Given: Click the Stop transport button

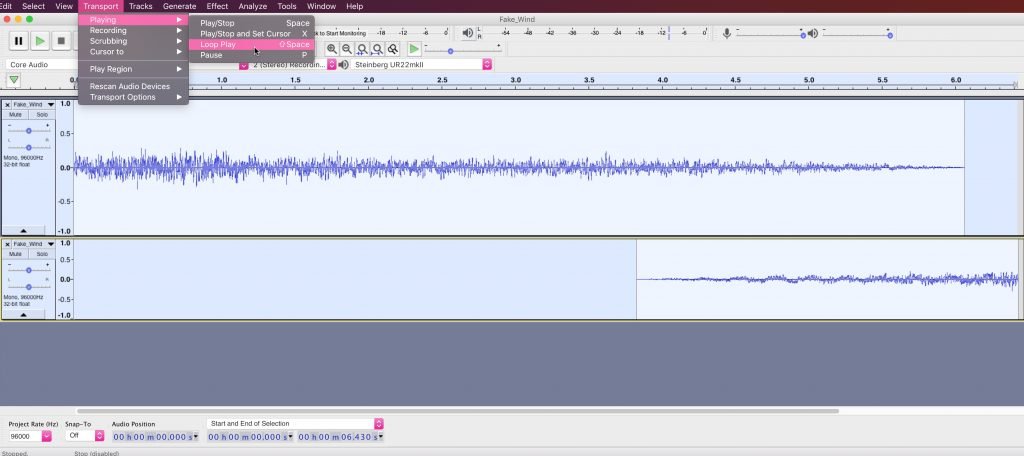Looking at the screenshot, I should 61,41.
